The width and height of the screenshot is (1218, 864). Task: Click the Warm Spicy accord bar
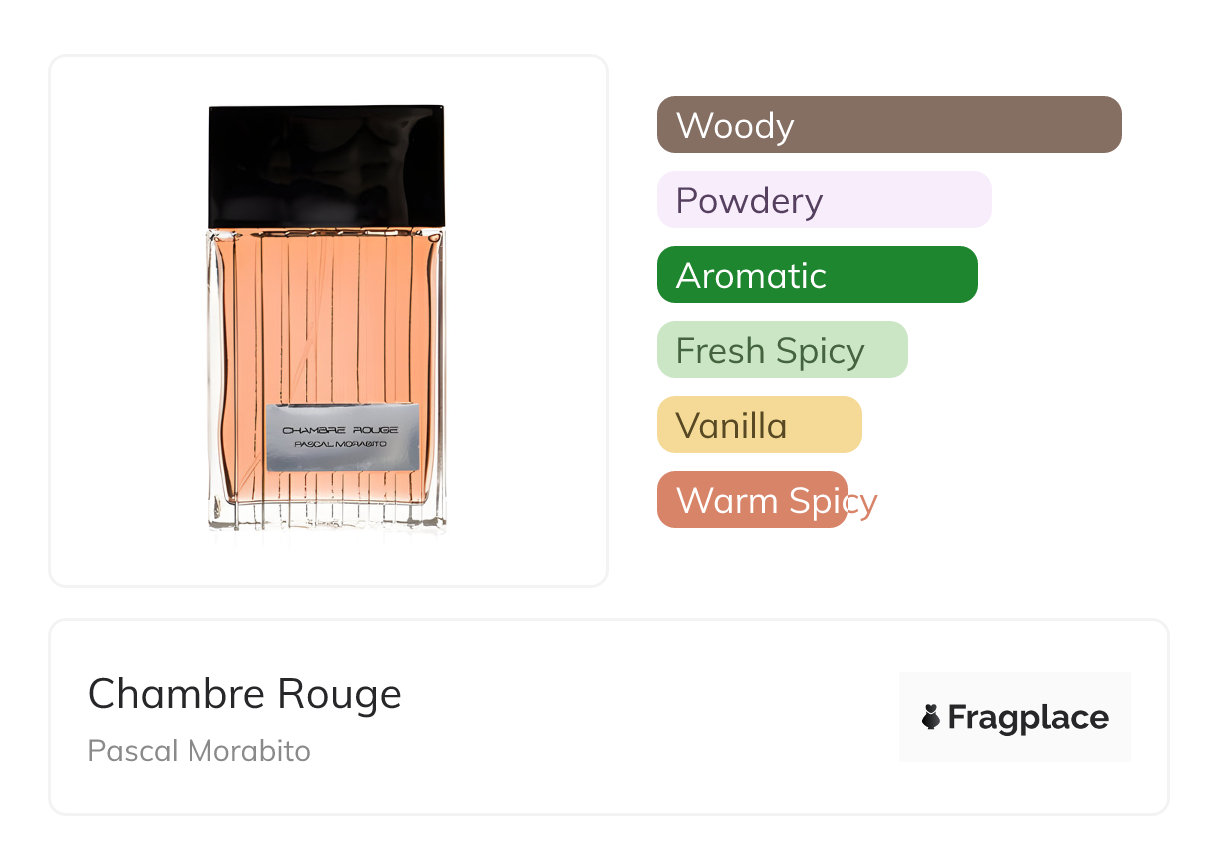(x=751, y=500)
